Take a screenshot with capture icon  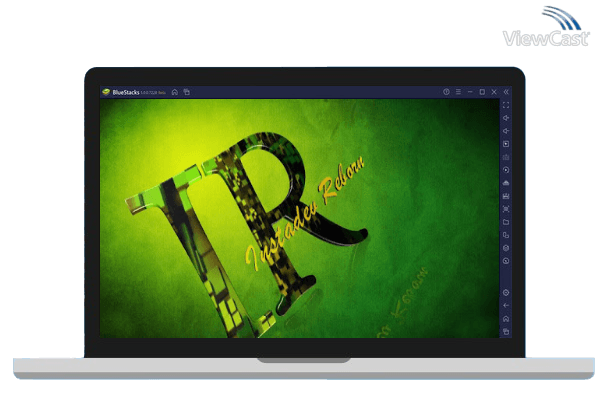(506, 209)
